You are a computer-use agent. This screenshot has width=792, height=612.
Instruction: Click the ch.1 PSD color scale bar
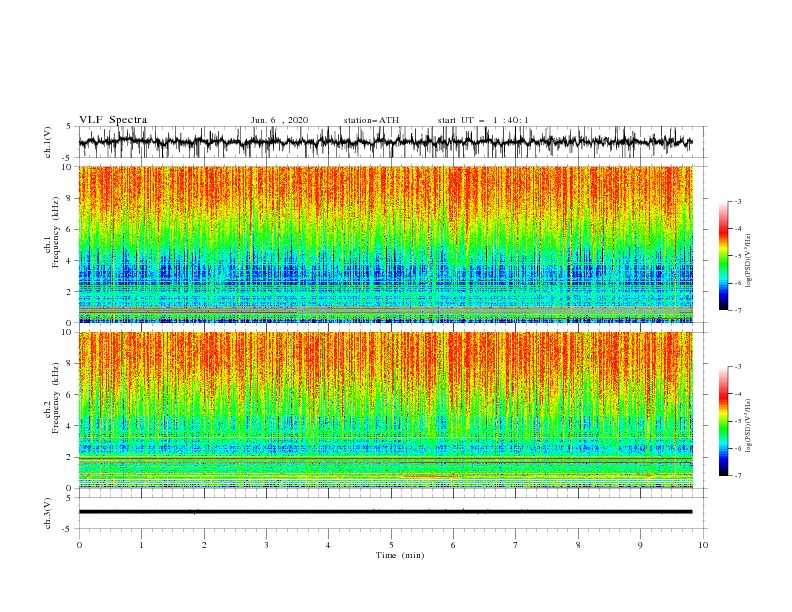pyautogui.click(x=723, y=256)
